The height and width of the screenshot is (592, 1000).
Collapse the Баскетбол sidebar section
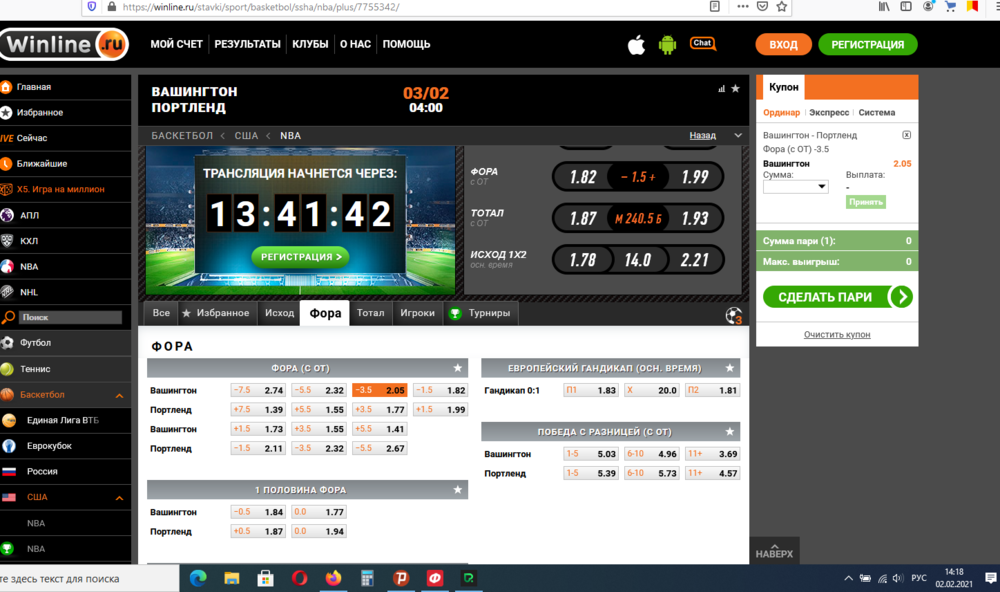(119, 396)
